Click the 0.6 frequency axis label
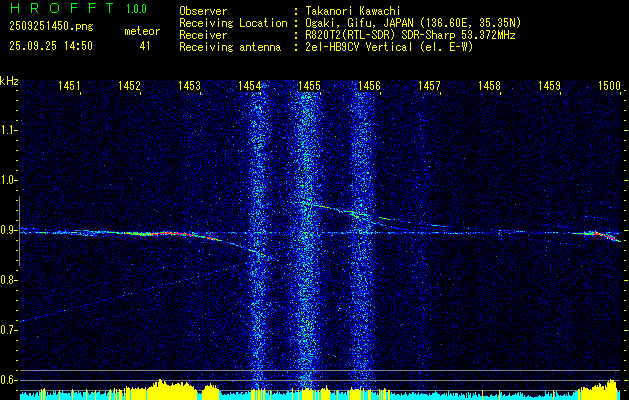629x400 pixels. tap(9, 379)
